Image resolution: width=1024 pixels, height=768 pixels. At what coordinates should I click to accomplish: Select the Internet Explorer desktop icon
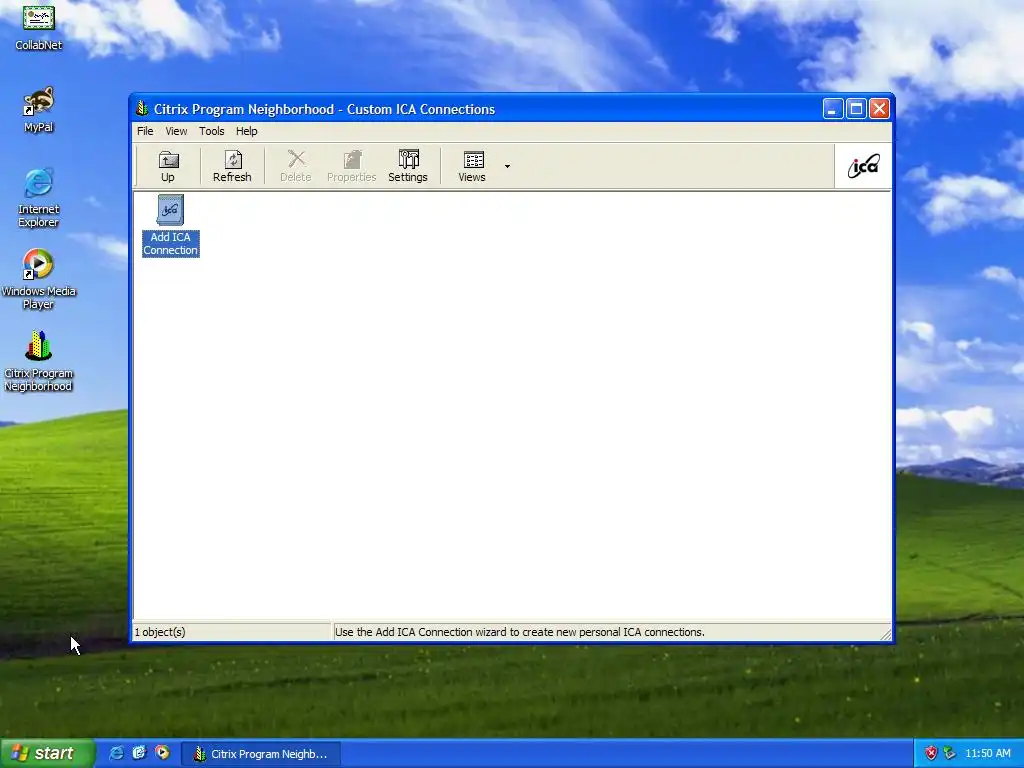coord(39,198)
